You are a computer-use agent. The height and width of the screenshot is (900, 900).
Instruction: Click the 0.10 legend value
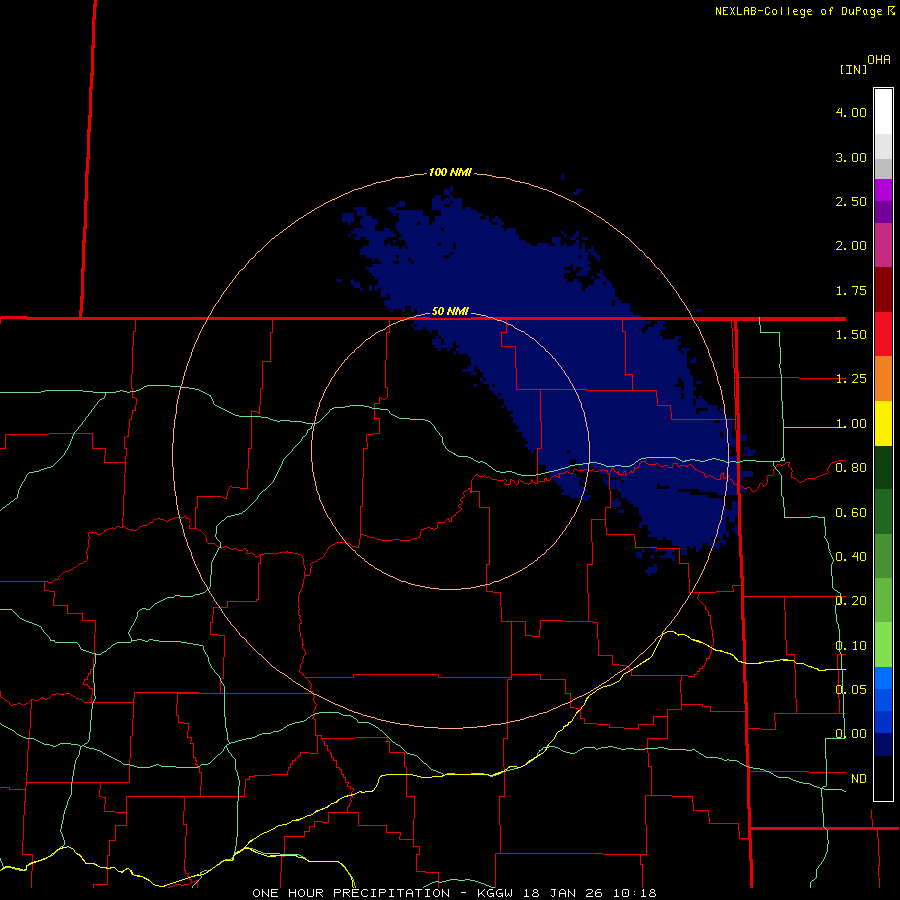(851, 646)
